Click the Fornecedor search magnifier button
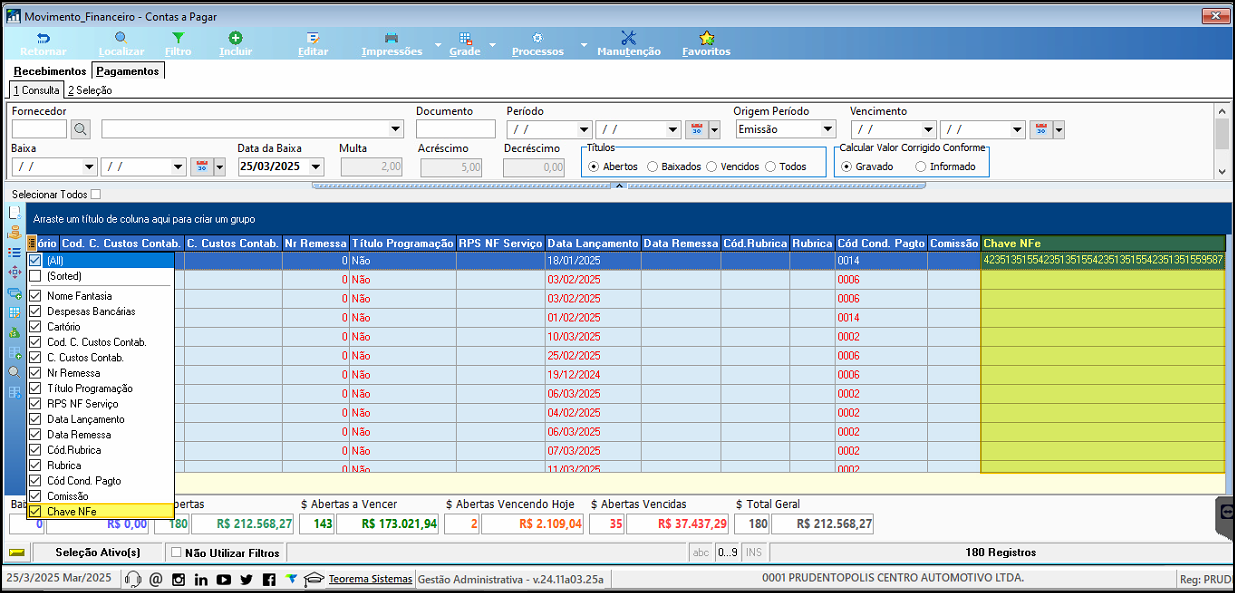 click(81, 129)
